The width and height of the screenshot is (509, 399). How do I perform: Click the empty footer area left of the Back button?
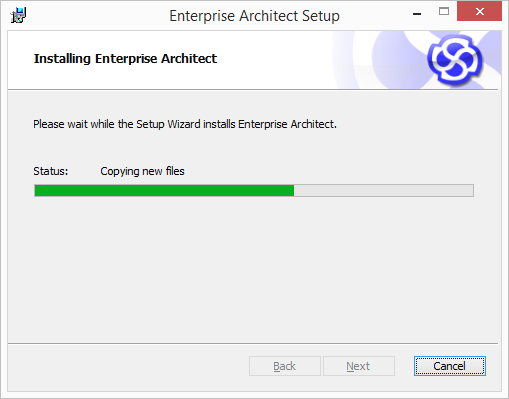pyautogui.click(x=128, y=366)
